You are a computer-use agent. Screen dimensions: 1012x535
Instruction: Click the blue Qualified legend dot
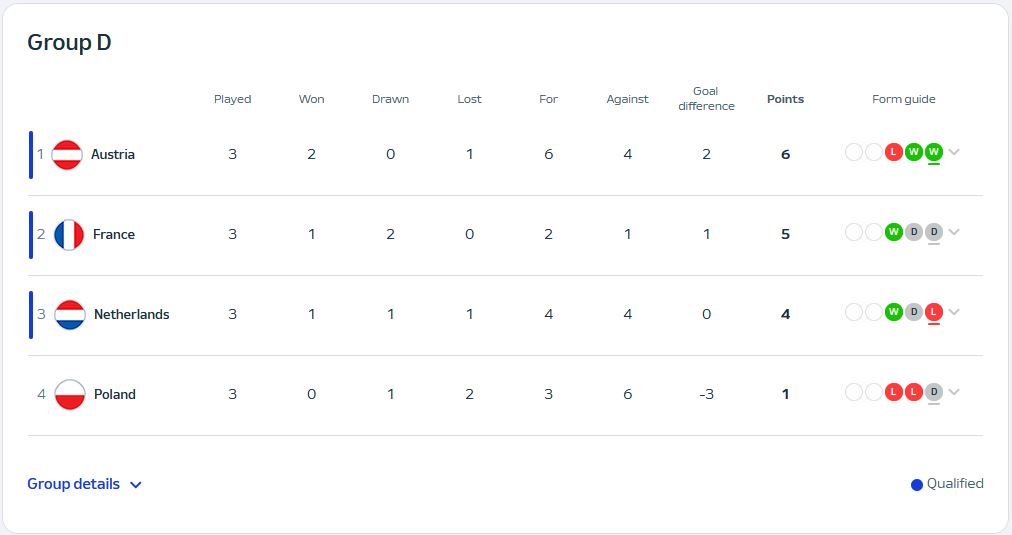click(x=916, y=485)
